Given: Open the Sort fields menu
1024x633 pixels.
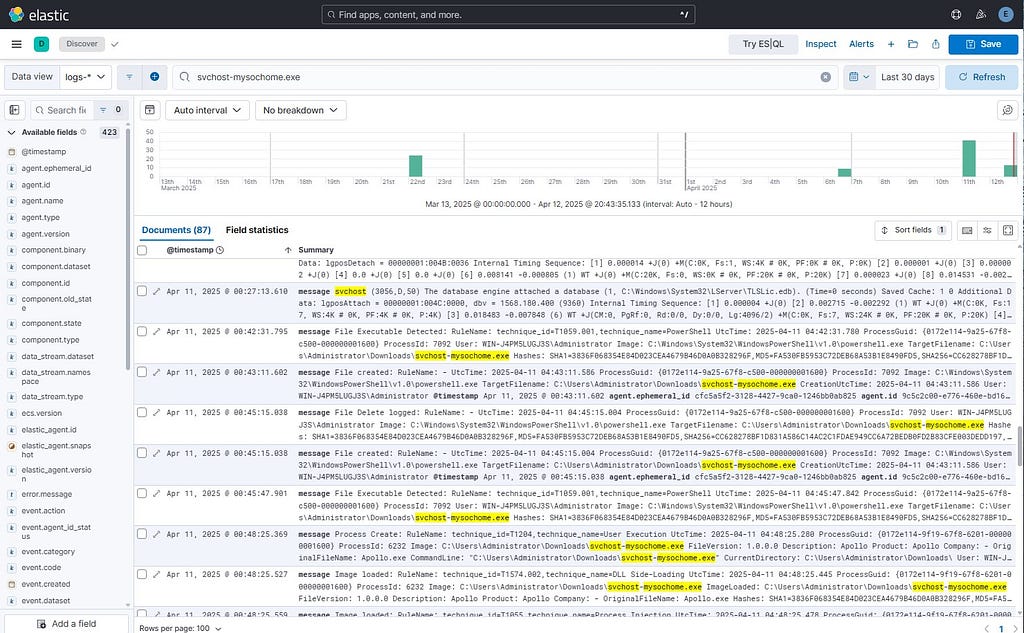Looking at the screenshot, I should click(x=913, y=230).
